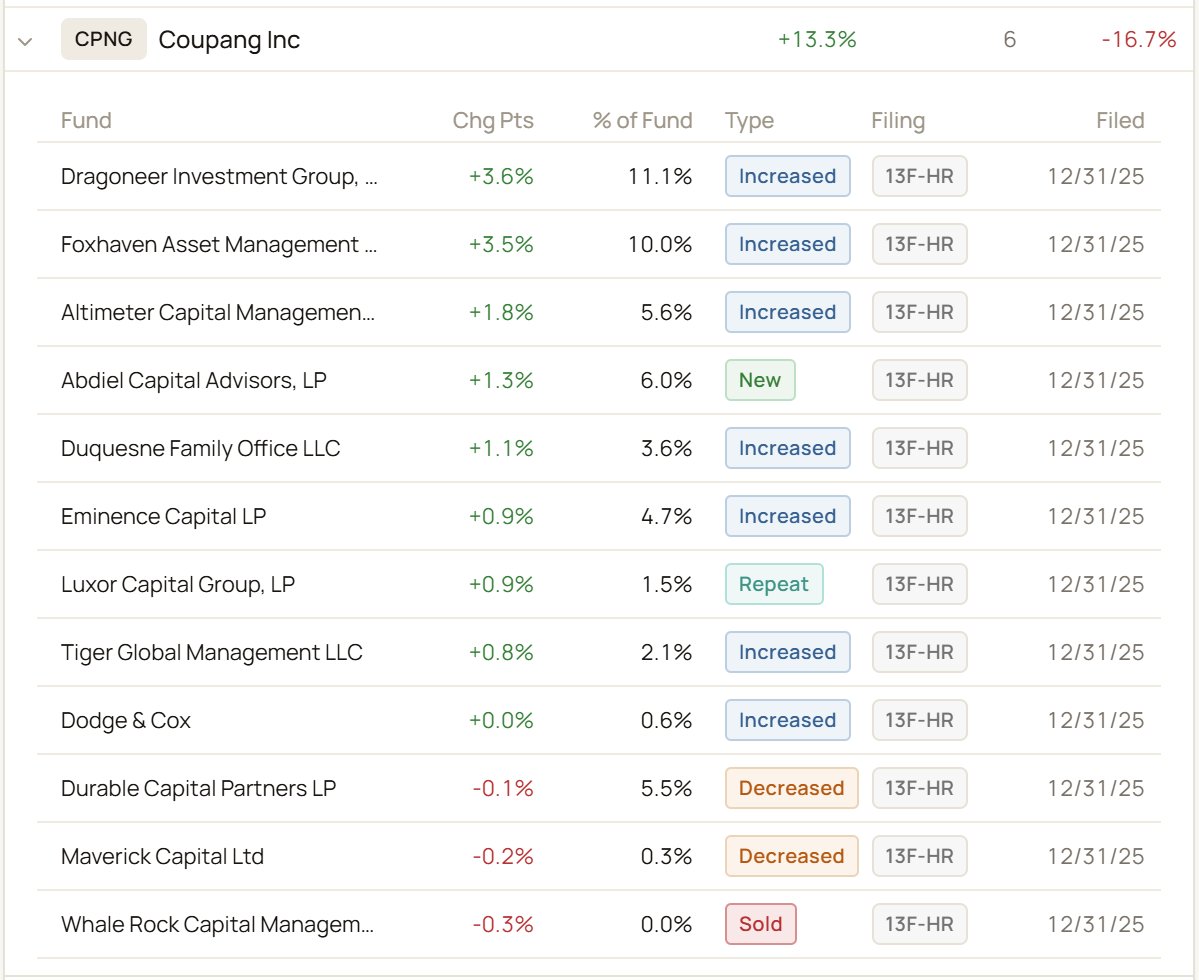The image size is (1199, 980).
Task: Click the +0.0% Dodge & Cox change
Action: pos(501,720)
